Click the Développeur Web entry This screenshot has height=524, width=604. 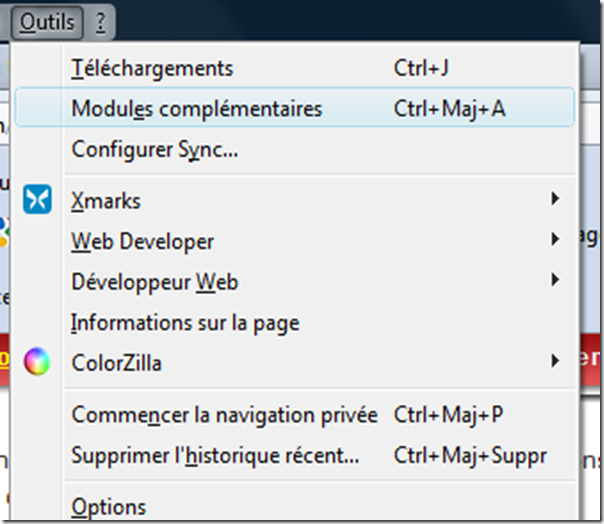(154, 282)
